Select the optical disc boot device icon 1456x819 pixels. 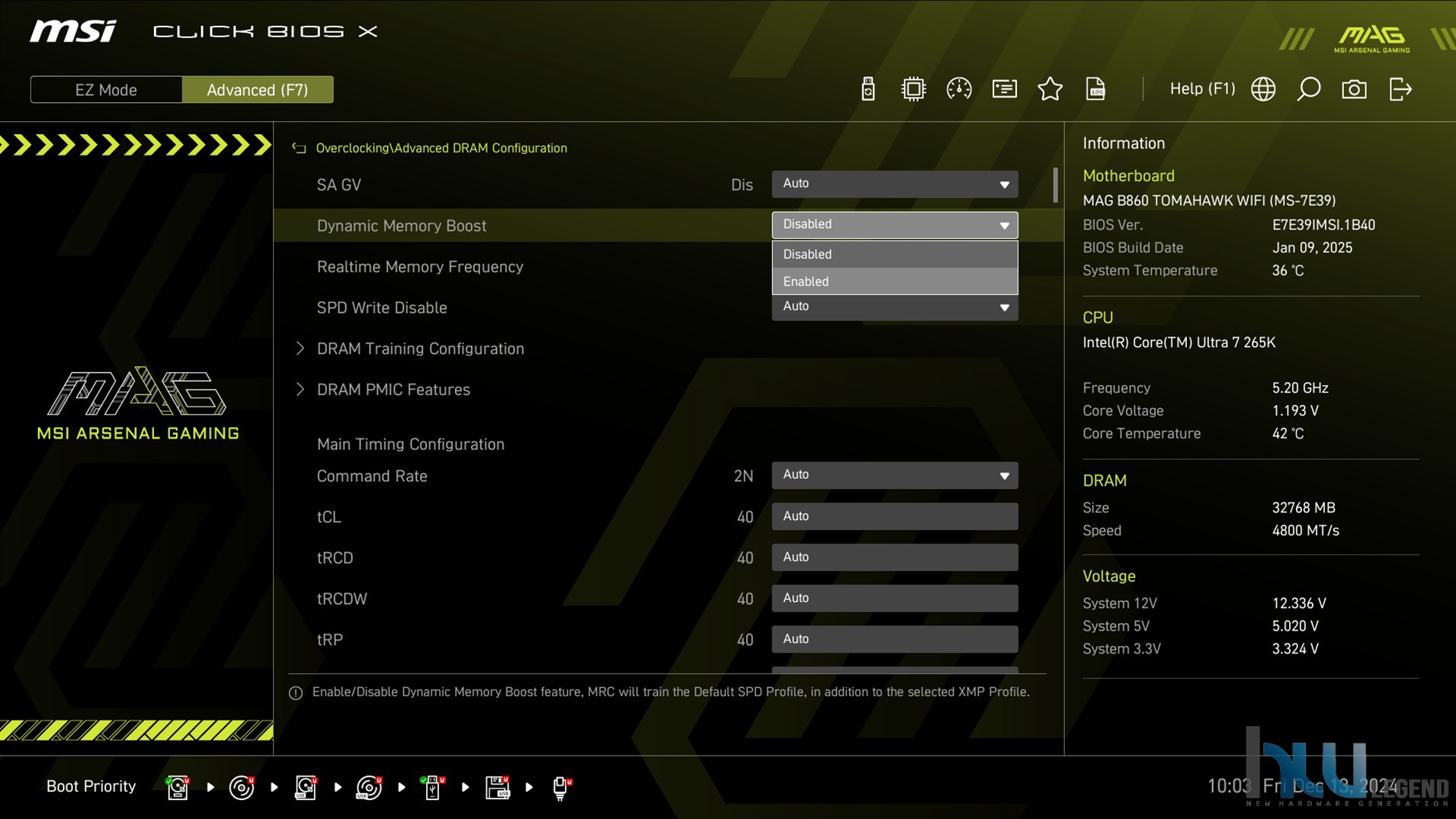(x=242, y=787)
